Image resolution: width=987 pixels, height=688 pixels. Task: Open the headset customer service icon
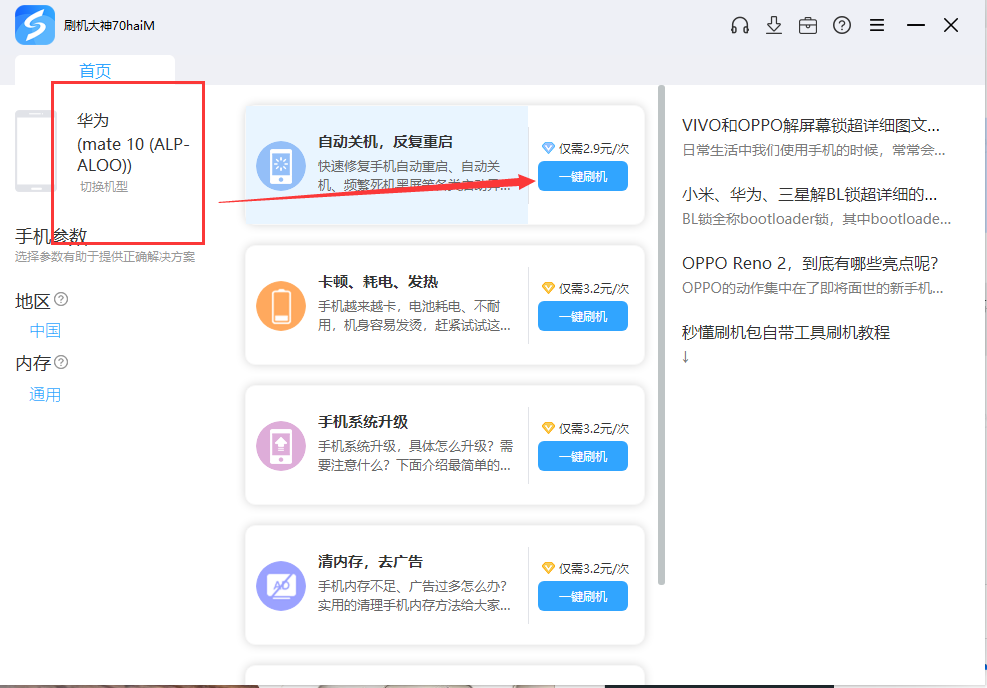(x=740, y=25)
